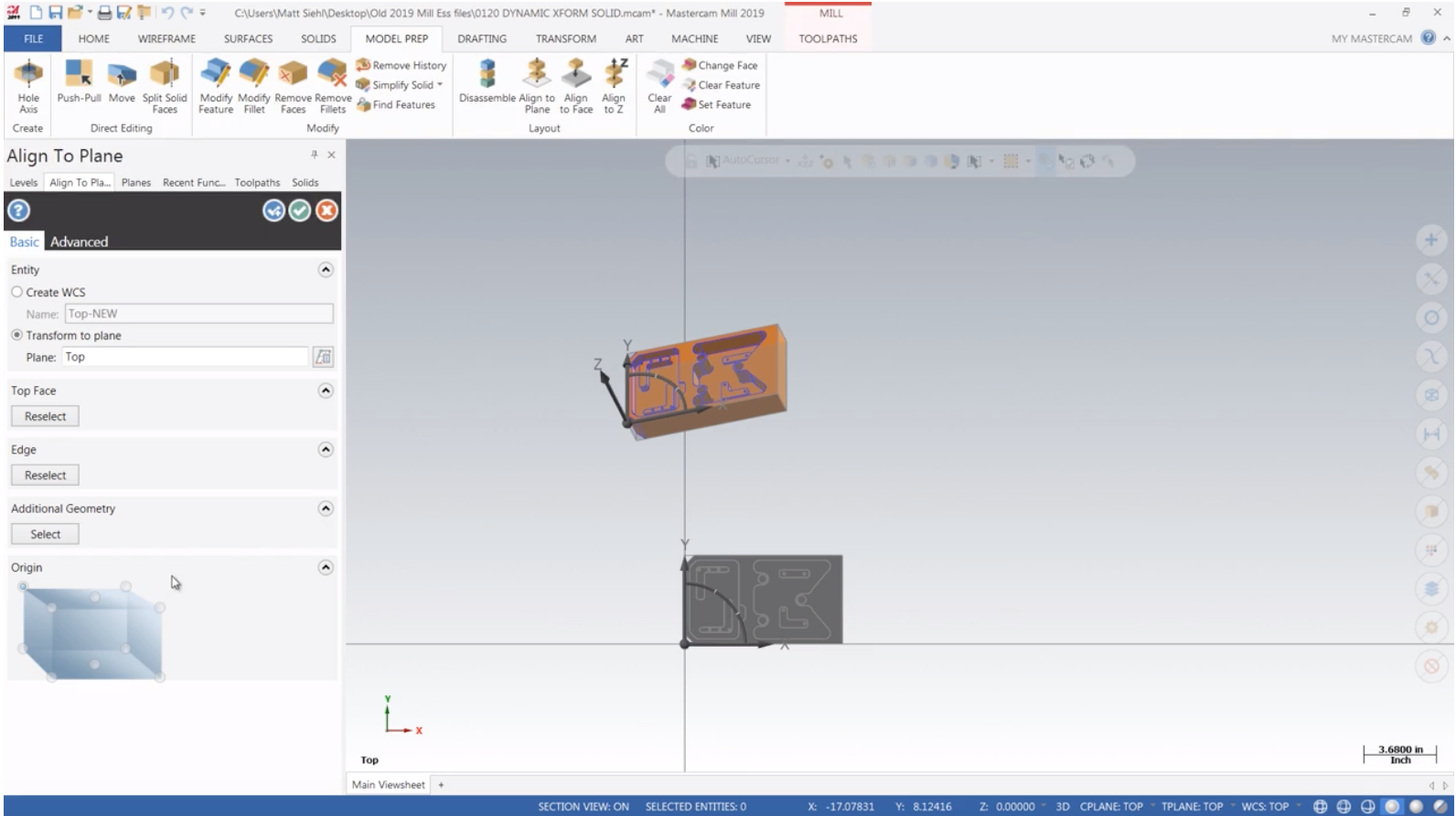Open the TOOLPATHS ribbon tab
Screen dimensions: 1456x816
click(x=828, y=38)
